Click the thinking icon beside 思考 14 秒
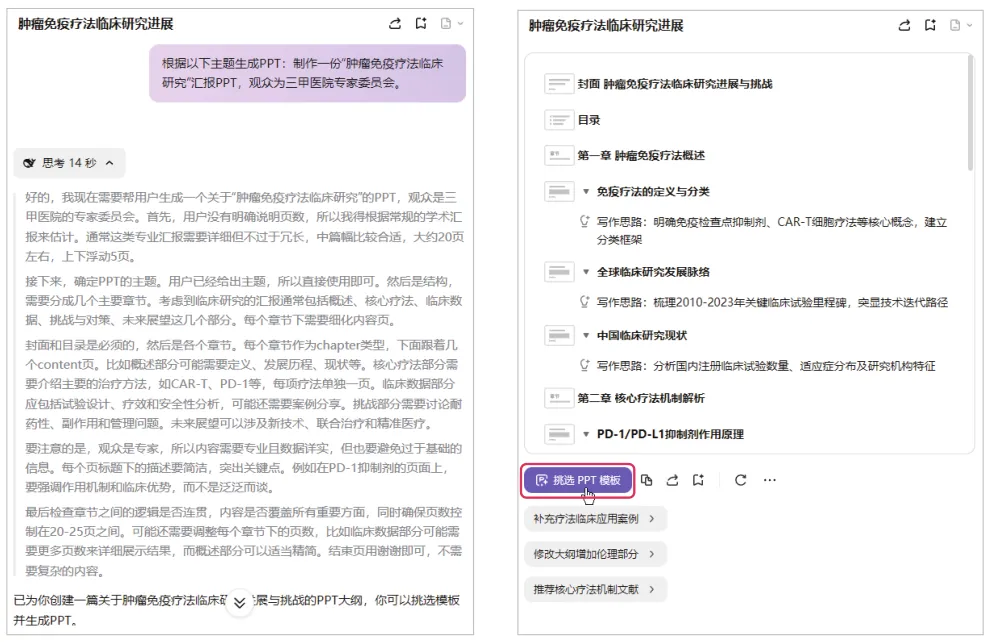Screen dimensions: 988x642 click(29, 163)
